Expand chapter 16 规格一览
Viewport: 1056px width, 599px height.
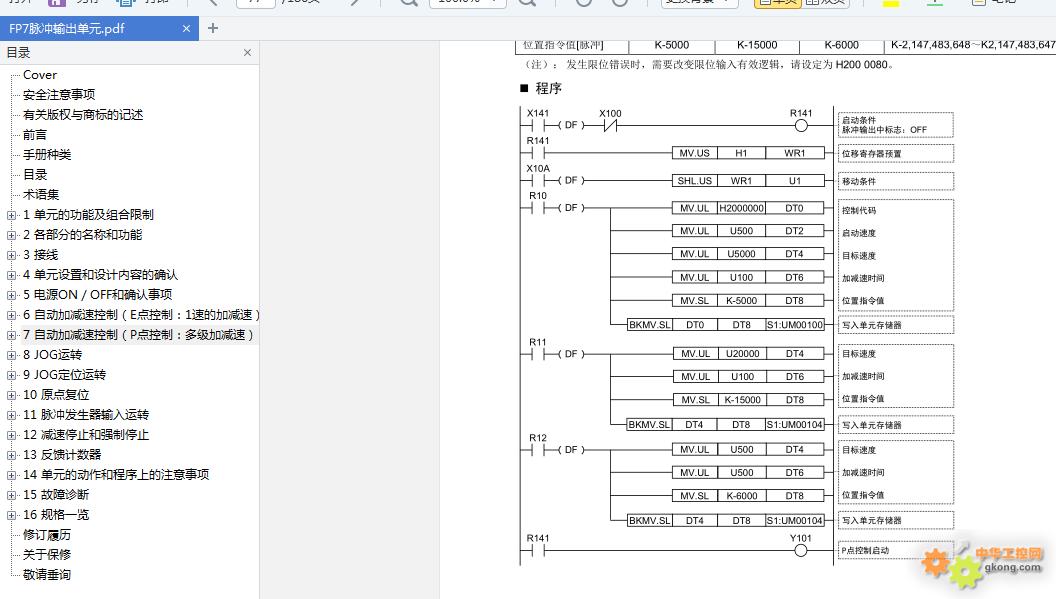(x=11, y=515)
